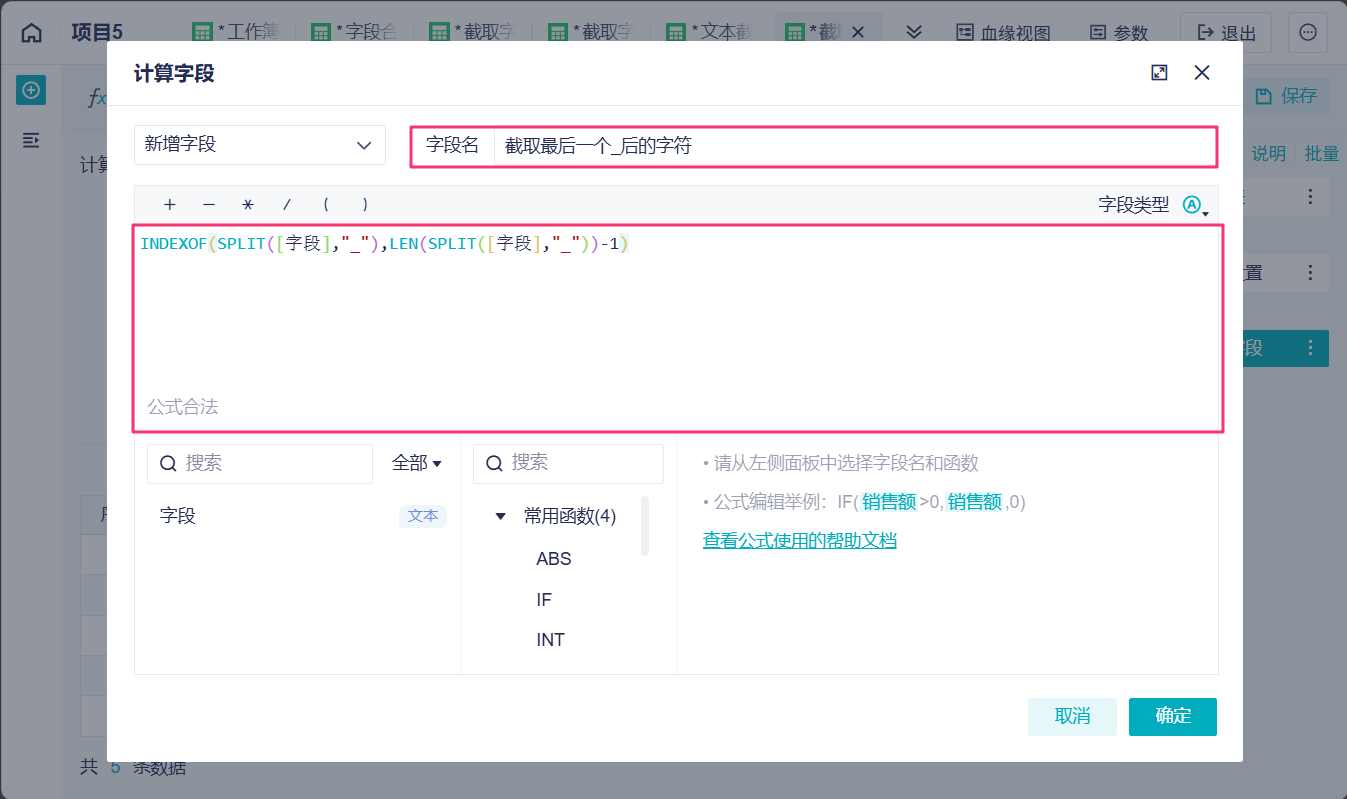This screenshot has width=1347, height=799.
Task: Insert the multiply asterisk operator
Action: 248,205
